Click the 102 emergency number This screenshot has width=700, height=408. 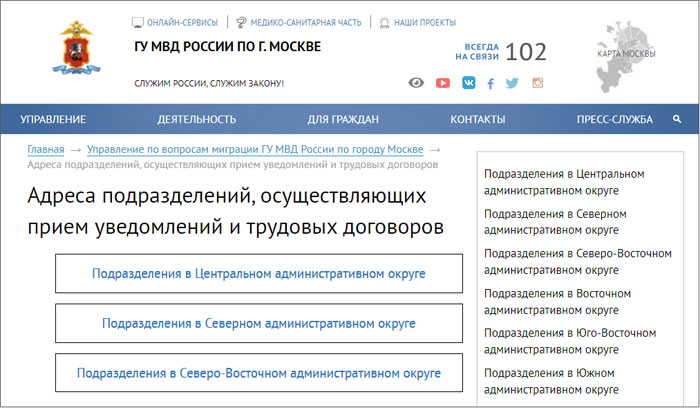[526, 52]
